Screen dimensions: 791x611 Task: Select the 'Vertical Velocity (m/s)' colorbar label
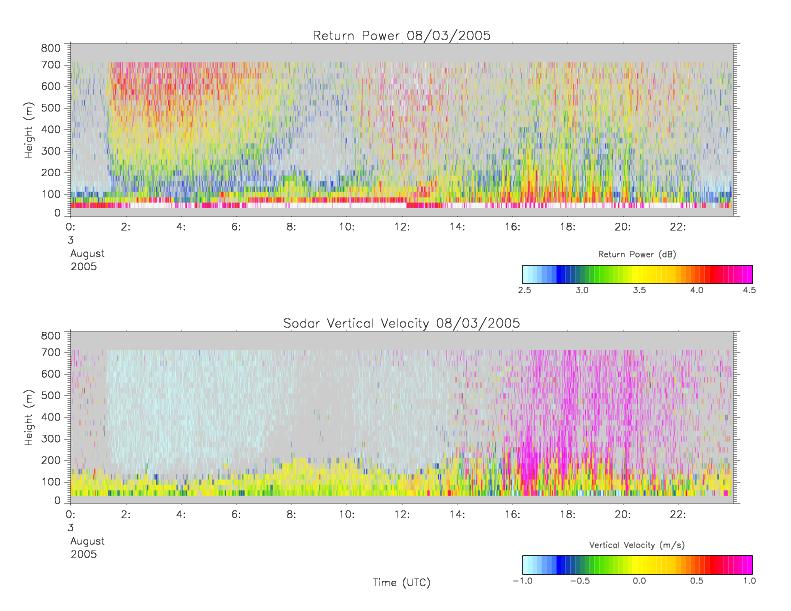click(x=637, y=545)
